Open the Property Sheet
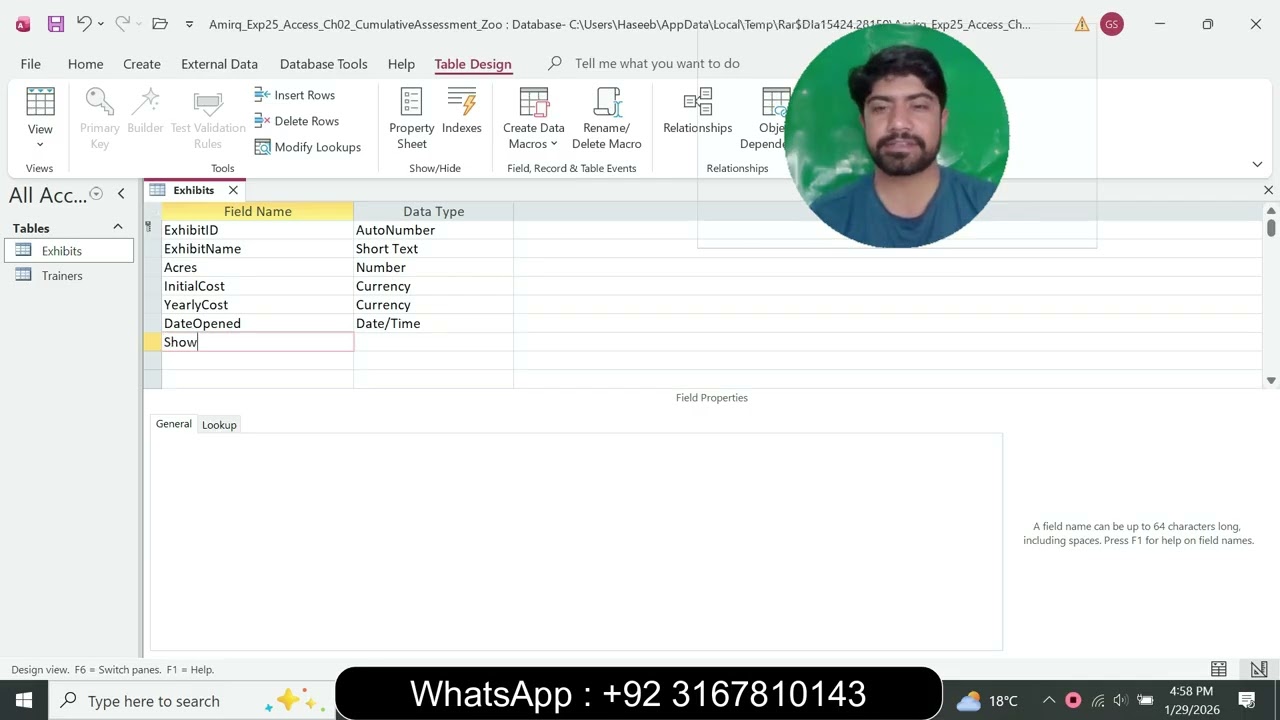The image size is (1280, 720). [412, 119]
